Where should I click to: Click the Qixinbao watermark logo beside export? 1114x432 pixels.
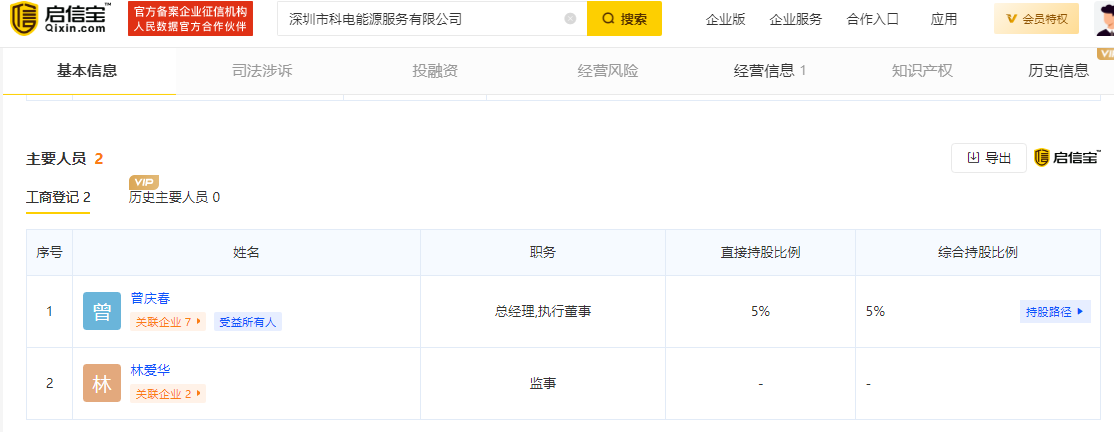(x=1067, y=158)
